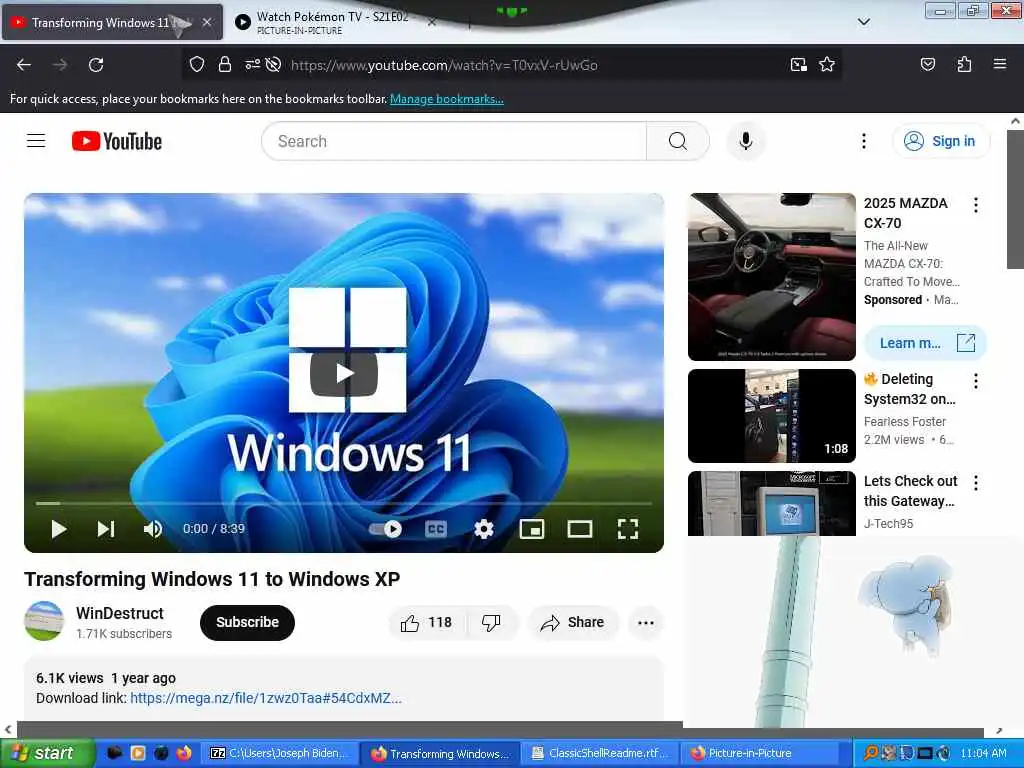Switch to Picture-in-Picture taskbar window
1024x768 pixels.
[761, 754]
